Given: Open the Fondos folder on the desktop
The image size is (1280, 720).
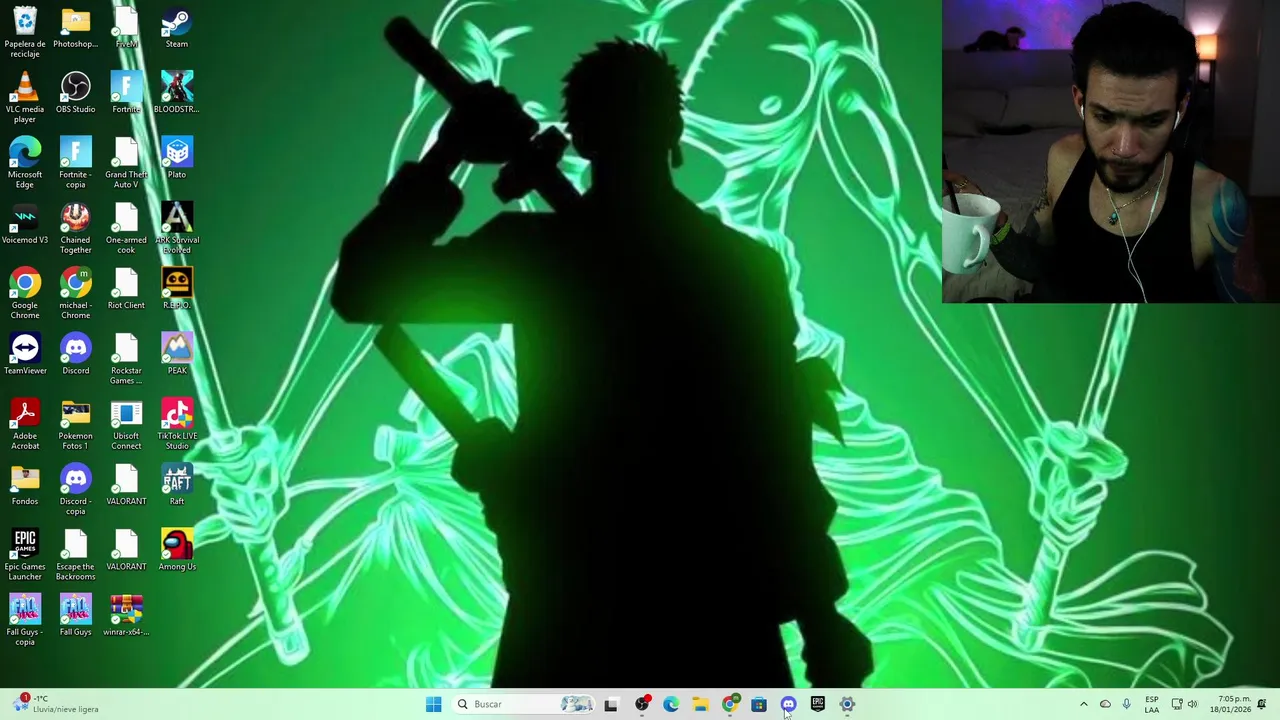Looking at the screenshot, I should pyautogui.click(x=25, y=485).
